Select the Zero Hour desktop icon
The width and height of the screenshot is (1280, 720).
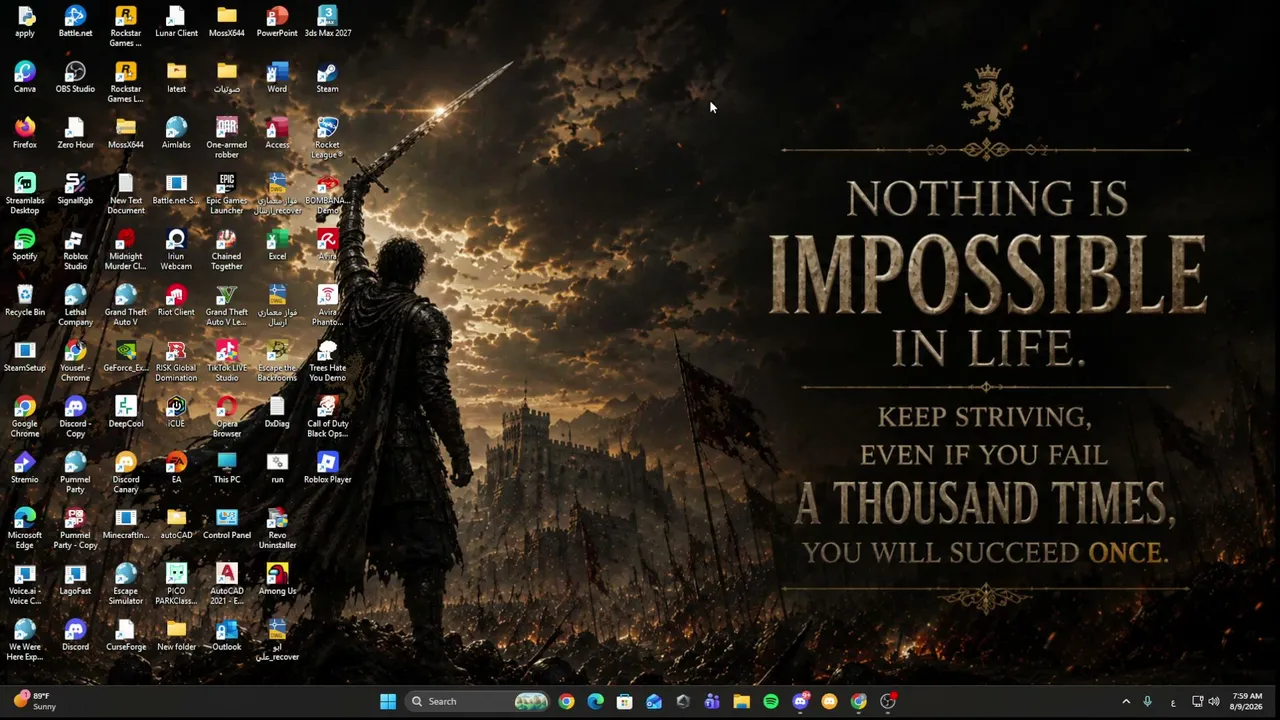[75, 134]
